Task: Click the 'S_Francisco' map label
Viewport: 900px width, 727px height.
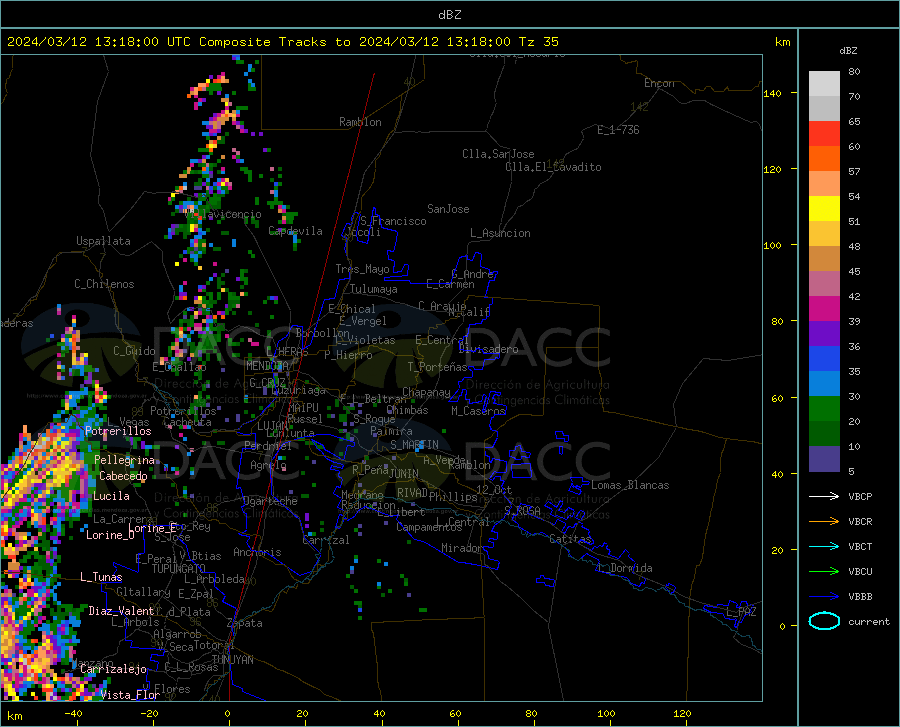Action: [x=393, y=221]
